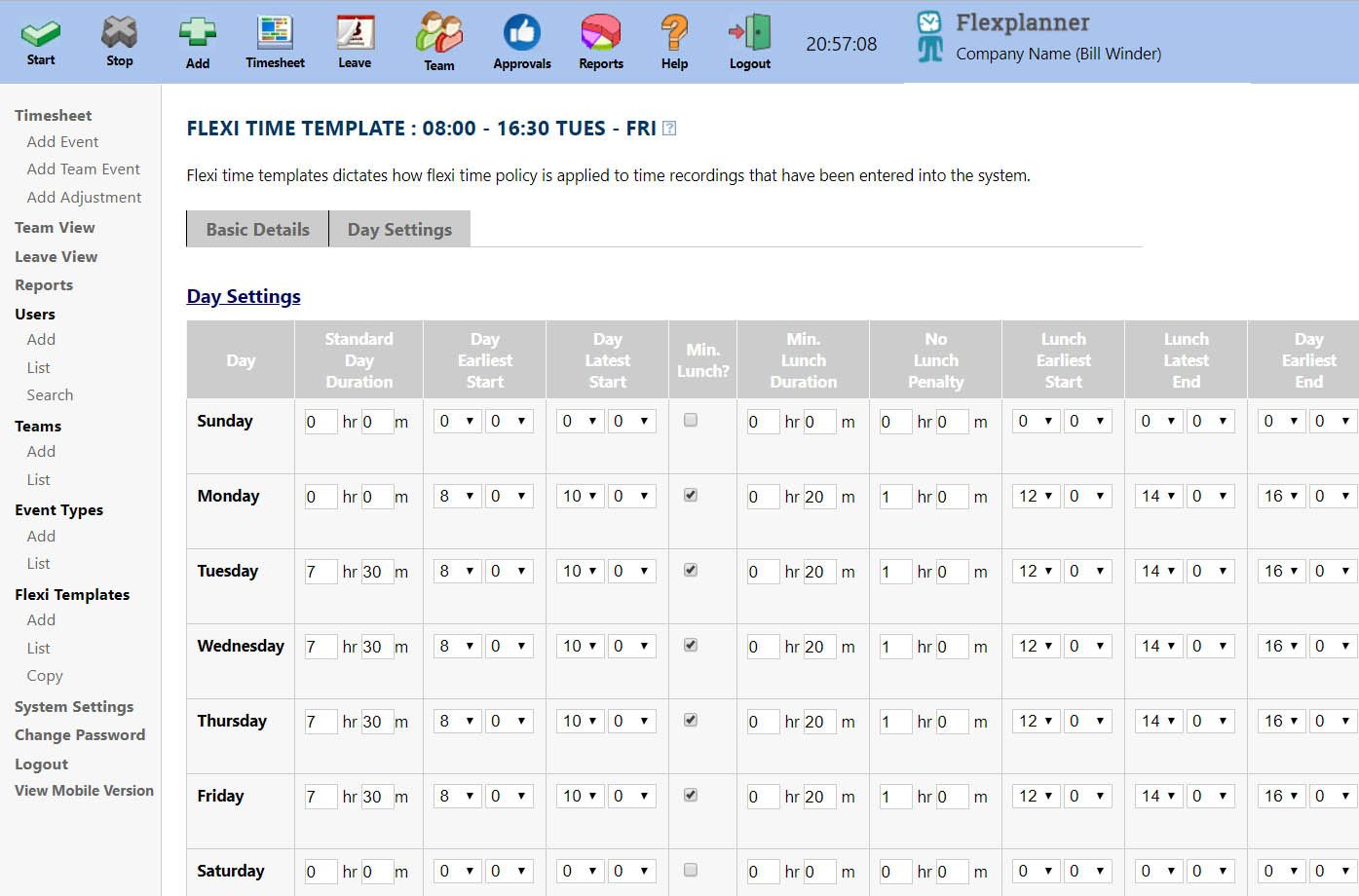This screenshot has height=896, width=1359.
Task: Click Friday No Lunch Penalty hours field
Action: tap(895, 797)
